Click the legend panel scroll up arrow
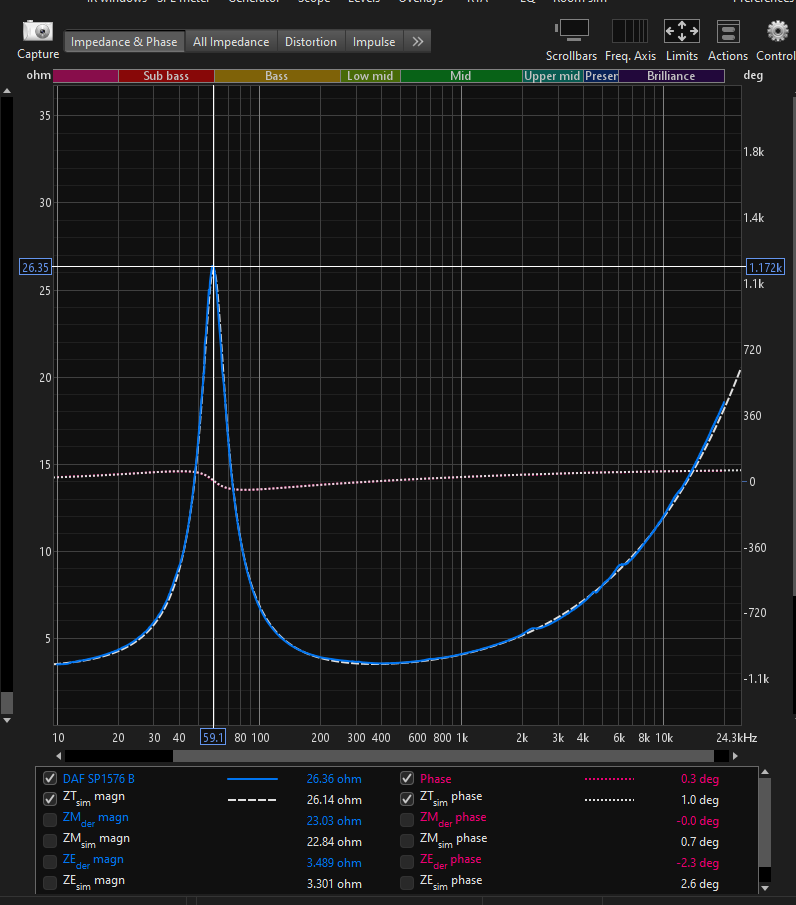Screen dimensions: 796x905 [764, 772]
